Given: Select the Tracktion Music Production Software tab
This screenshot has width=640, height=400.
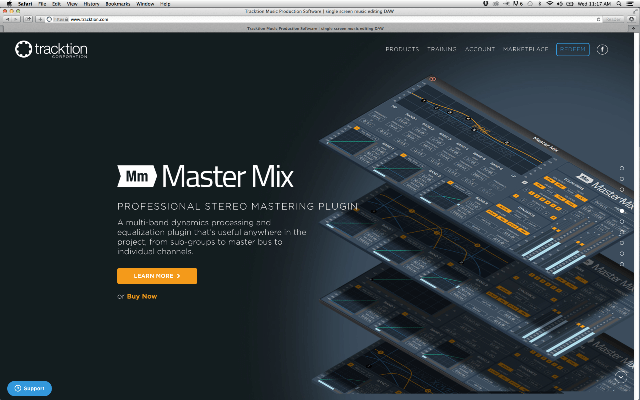Looking at the screenshot, I should 315,28.
